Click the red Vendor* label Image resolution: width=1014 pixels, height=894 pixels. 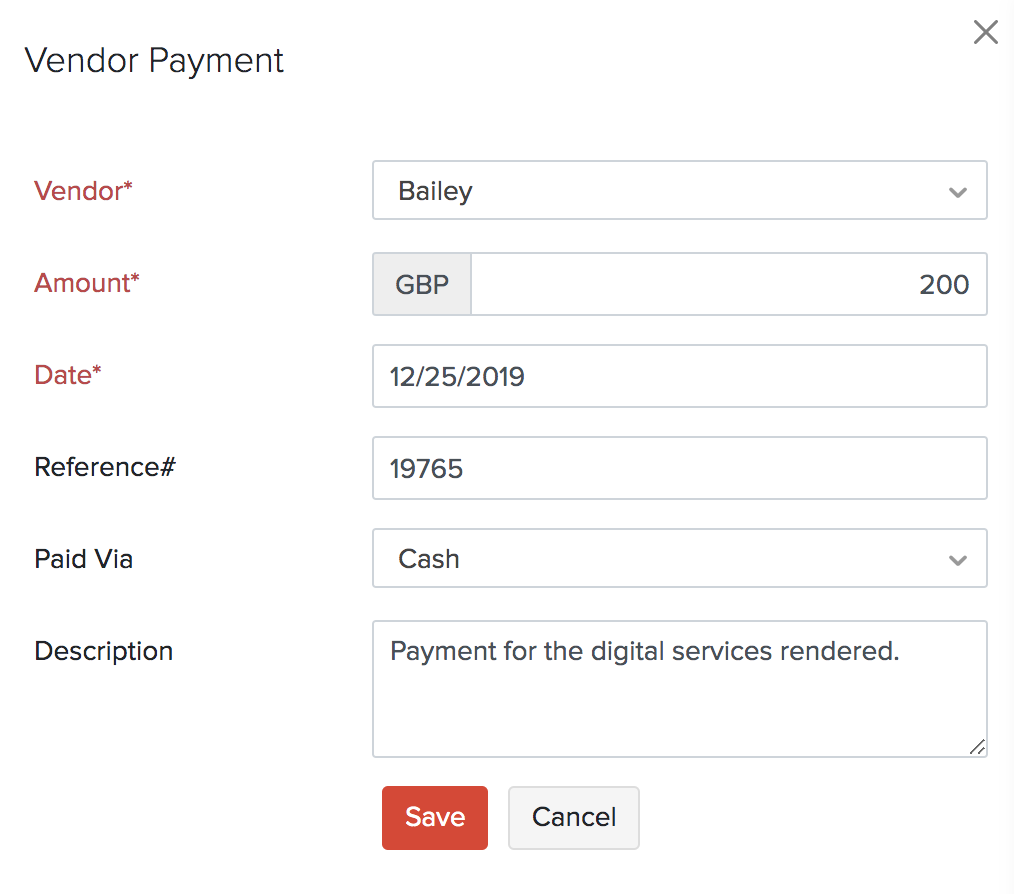[83, 191]
